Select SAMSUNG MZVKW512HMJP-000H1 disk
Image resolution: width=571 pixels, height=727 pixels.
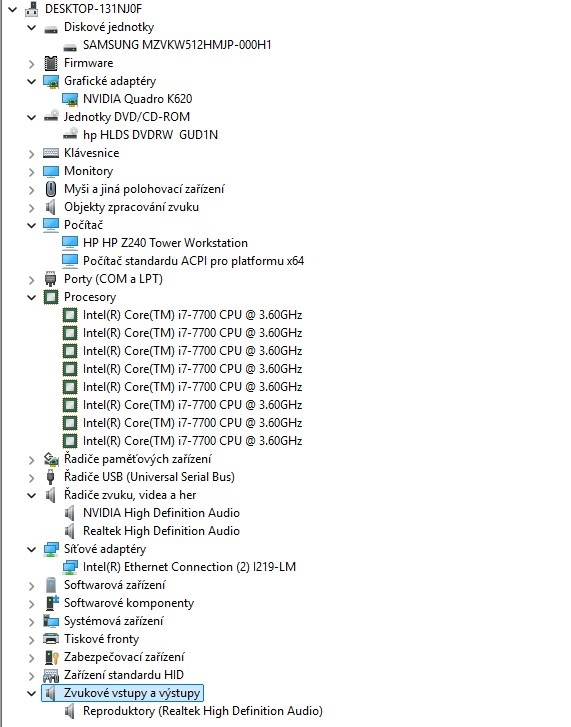pyautogui.click(x=177, y=45)
